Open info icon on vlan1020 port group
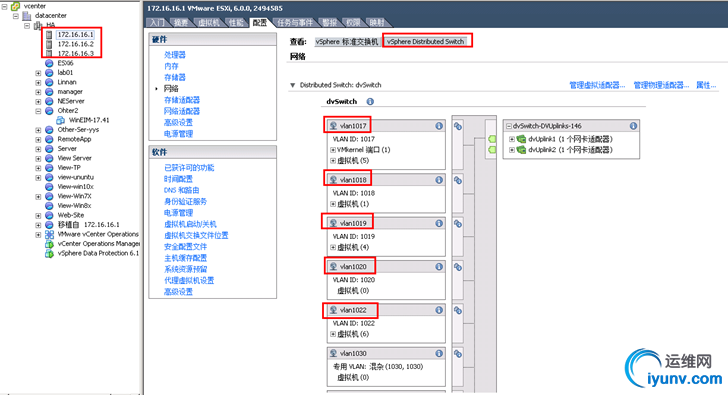This screenshot has width=728, height=395. pyautogui.click(x=439, y=266)
